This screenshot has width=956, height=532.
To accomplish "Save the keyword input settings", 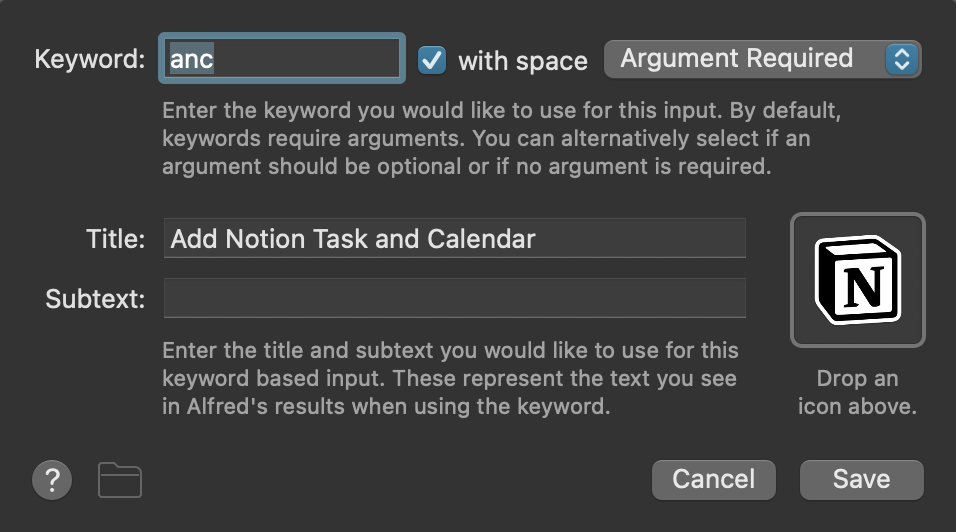I will tap(860, 479).
